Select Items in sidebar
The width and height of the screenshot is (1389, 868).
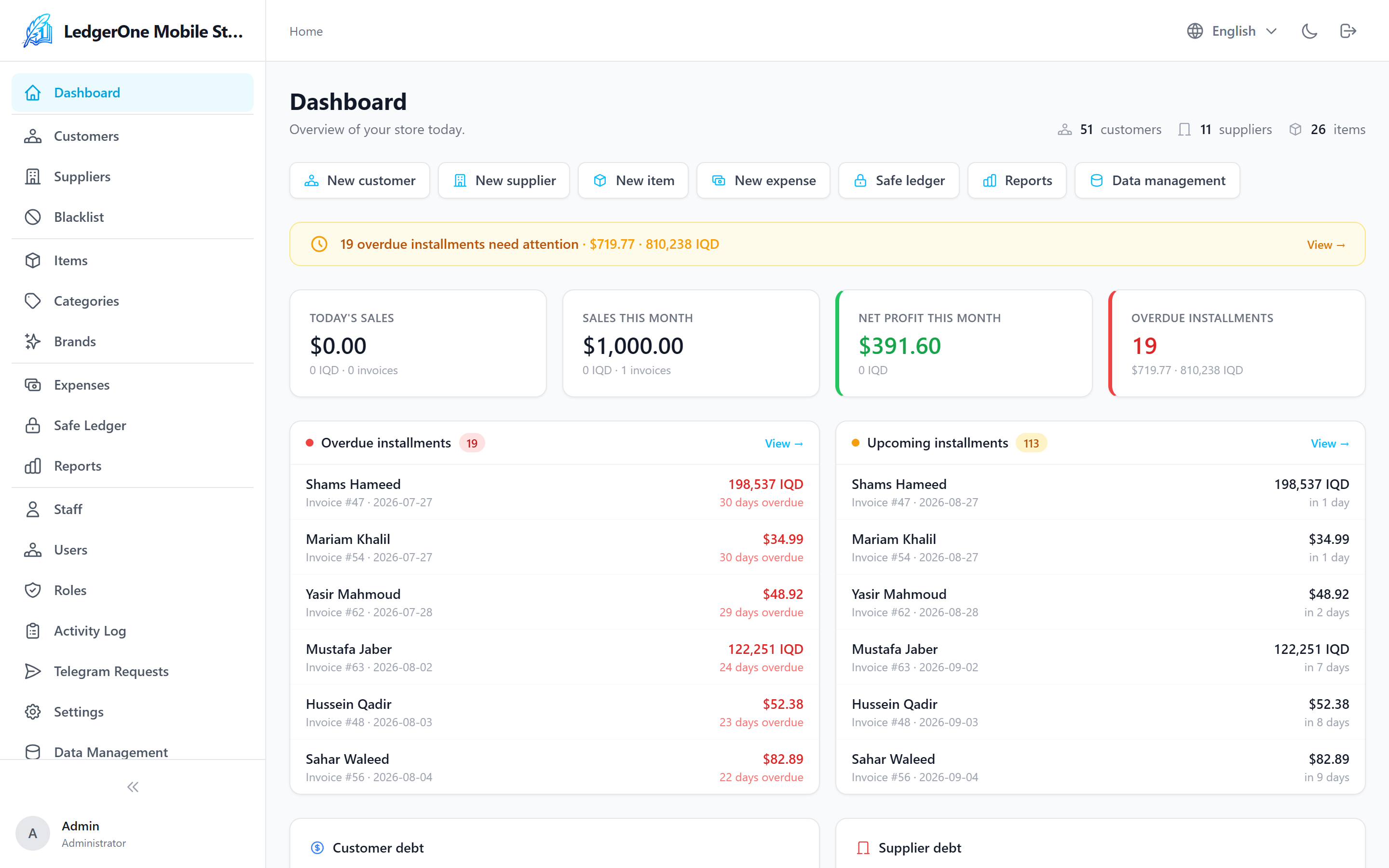tap(133, 260)
